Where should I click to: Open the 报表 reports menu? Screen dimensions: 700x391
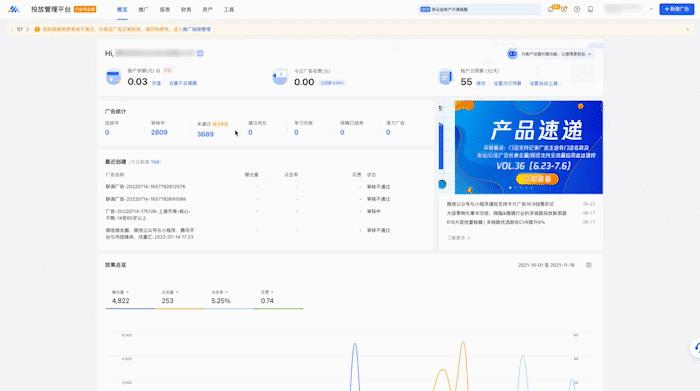point(165,9)
